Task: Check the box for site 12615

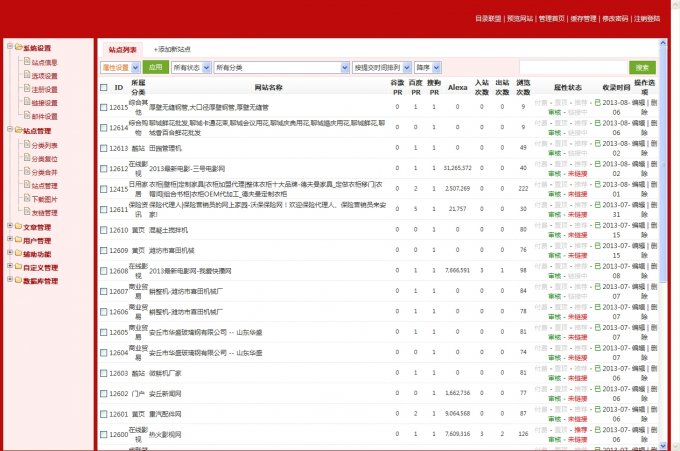Action: [x=104, y=108]
